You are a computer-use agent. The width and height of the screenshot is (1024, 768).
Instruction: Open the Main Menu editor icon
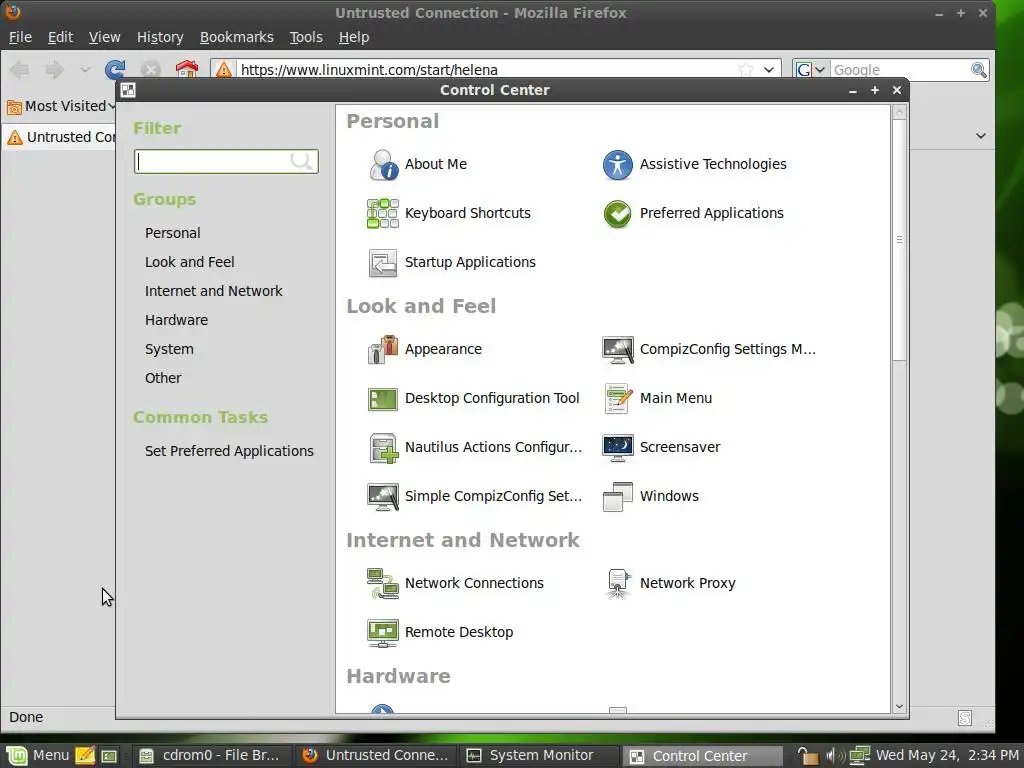(x=617, y=398)
